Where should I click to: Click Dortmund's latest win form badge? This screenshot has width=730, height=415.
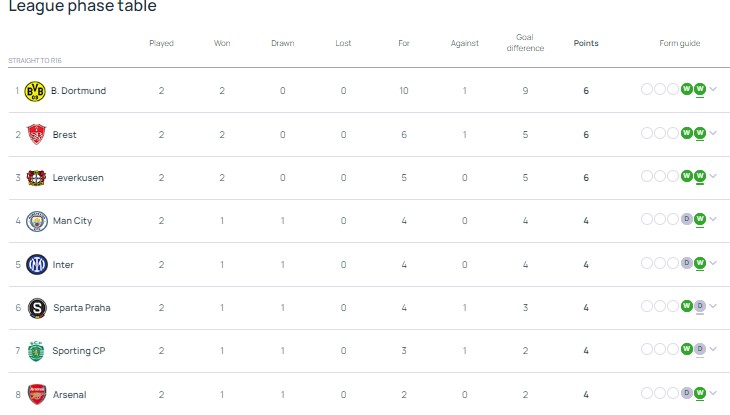700,90
